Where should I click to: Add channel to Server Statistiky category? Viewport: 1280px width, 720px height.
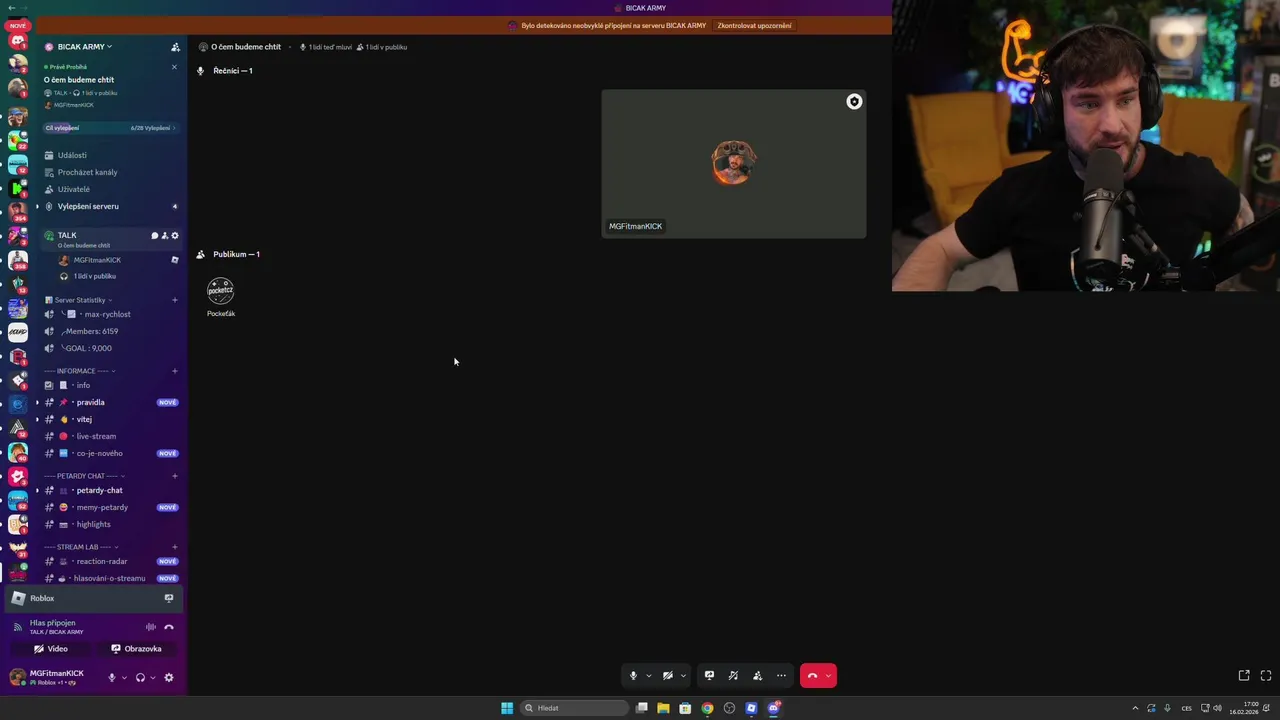[x=175, y=300]
